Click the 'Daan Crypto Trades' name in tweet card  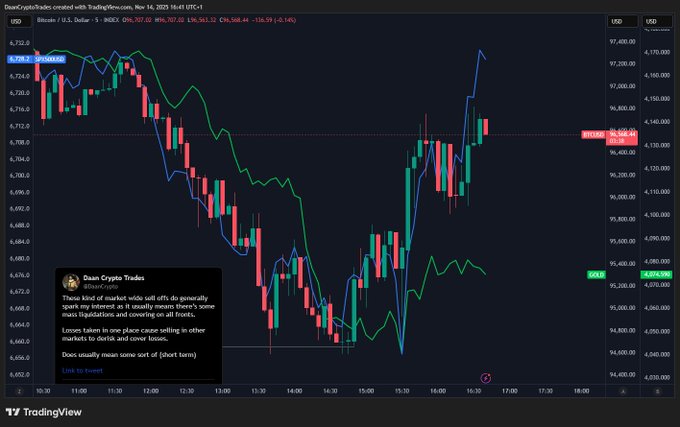click(x=114, y=278)
